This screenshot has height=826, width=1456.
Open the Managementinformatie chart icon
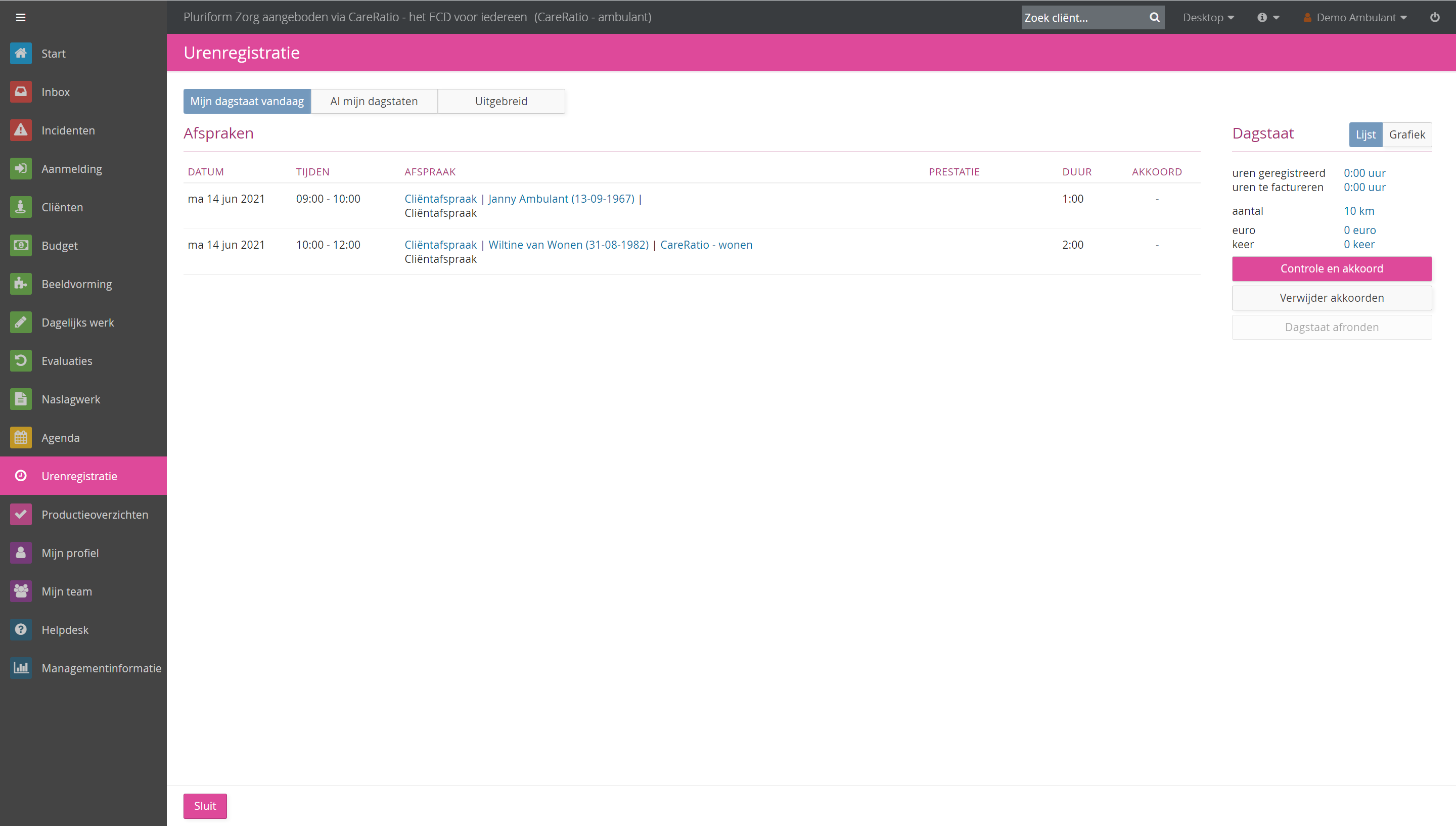pos(21,668)
